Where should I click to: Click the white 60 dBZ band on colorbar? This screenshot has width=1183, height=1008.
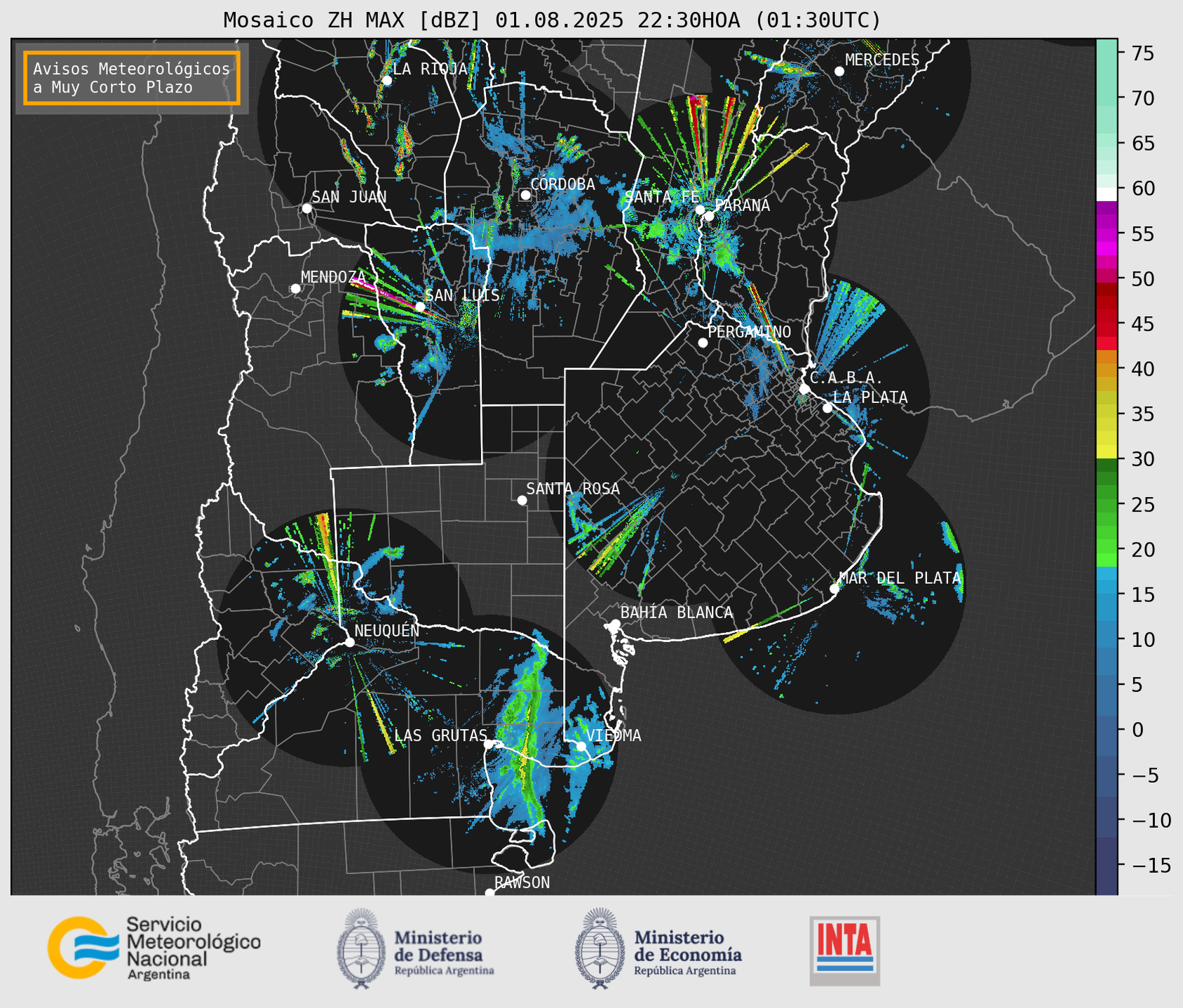click(x=1106, y=194)
